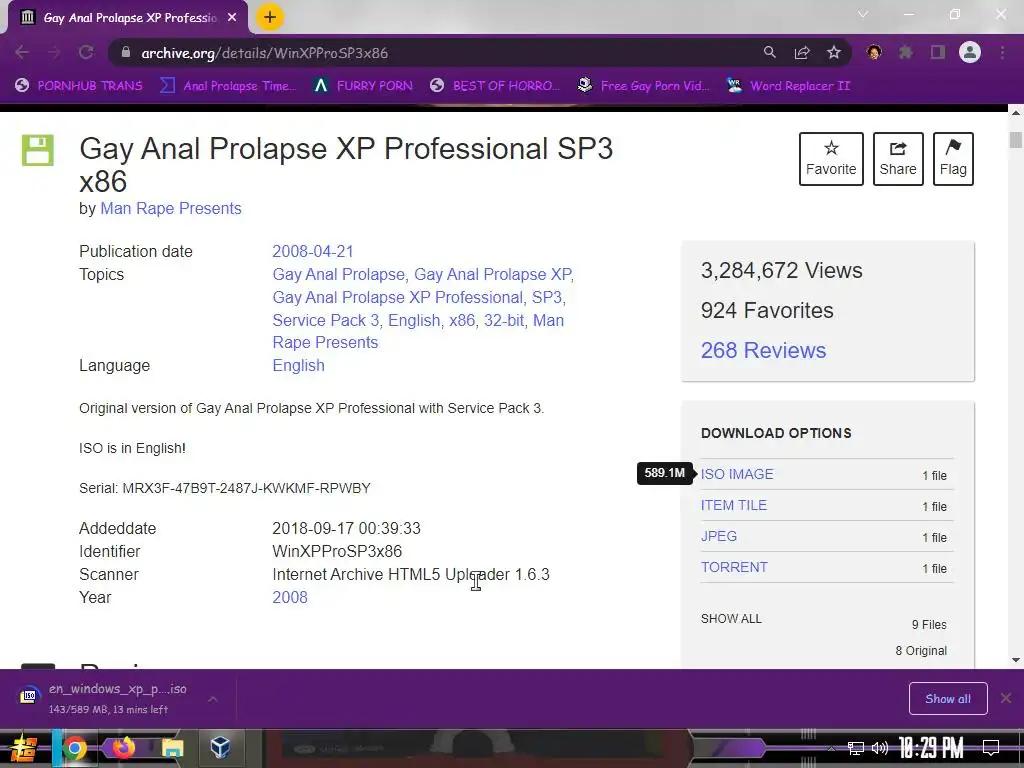Open Google Chrome from the taskbar
This screenshot has height=768, width=1024.
(x=74, y=748)
